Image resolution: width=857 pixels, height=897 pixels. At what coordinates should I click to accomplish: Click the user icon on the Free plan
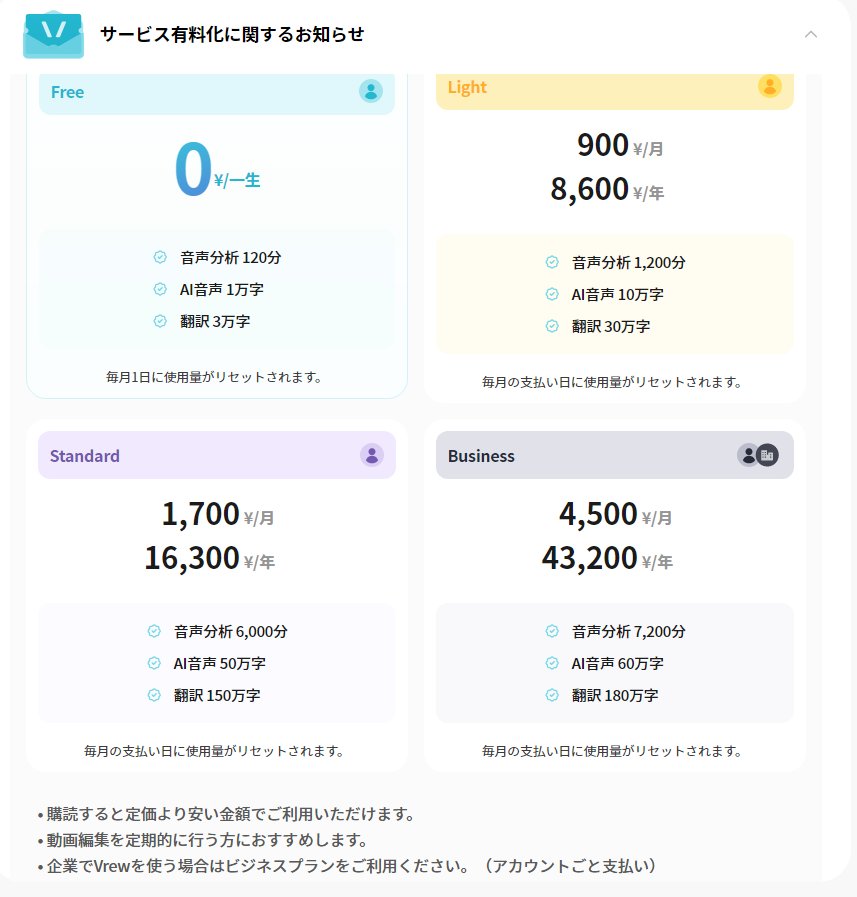[x=370, y=90]
